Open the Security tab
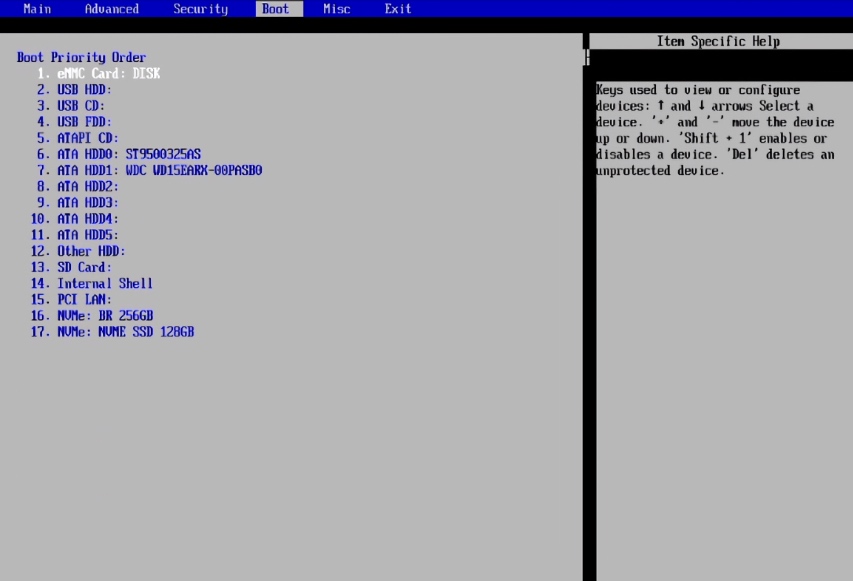853x581 pixels. click(200, 9)
